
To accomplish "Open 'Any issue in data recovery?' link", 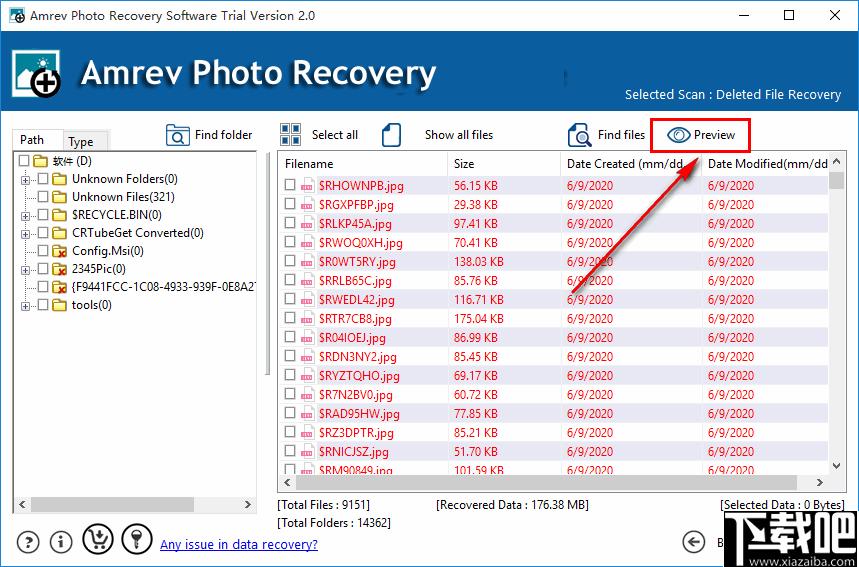I will tap(239, 544).
